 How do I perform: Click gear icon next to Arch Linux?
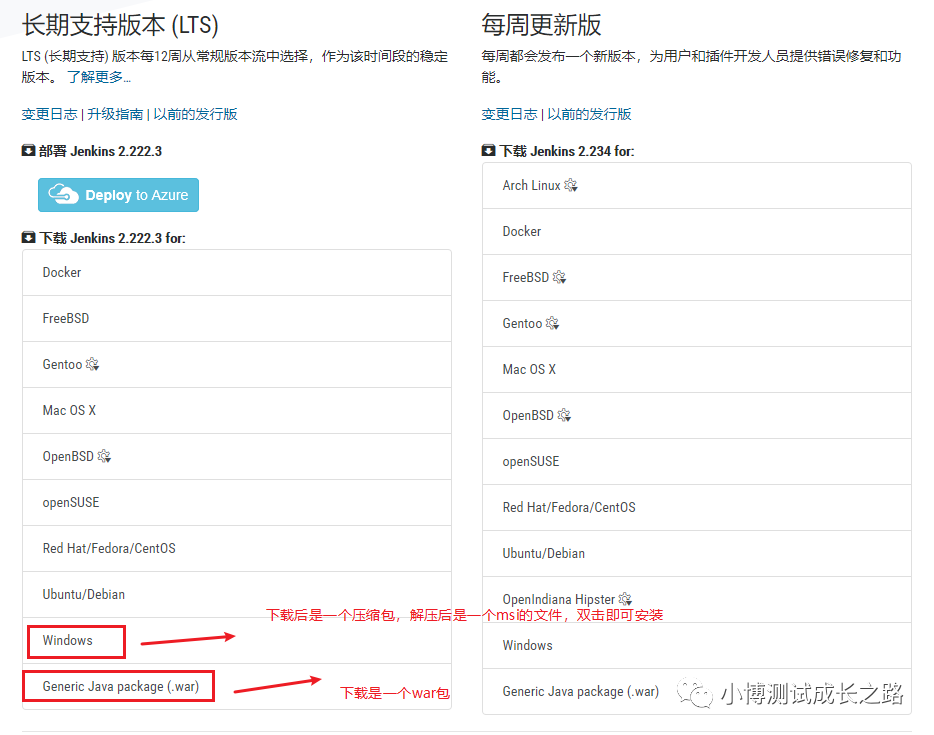[x=571, y=185]
